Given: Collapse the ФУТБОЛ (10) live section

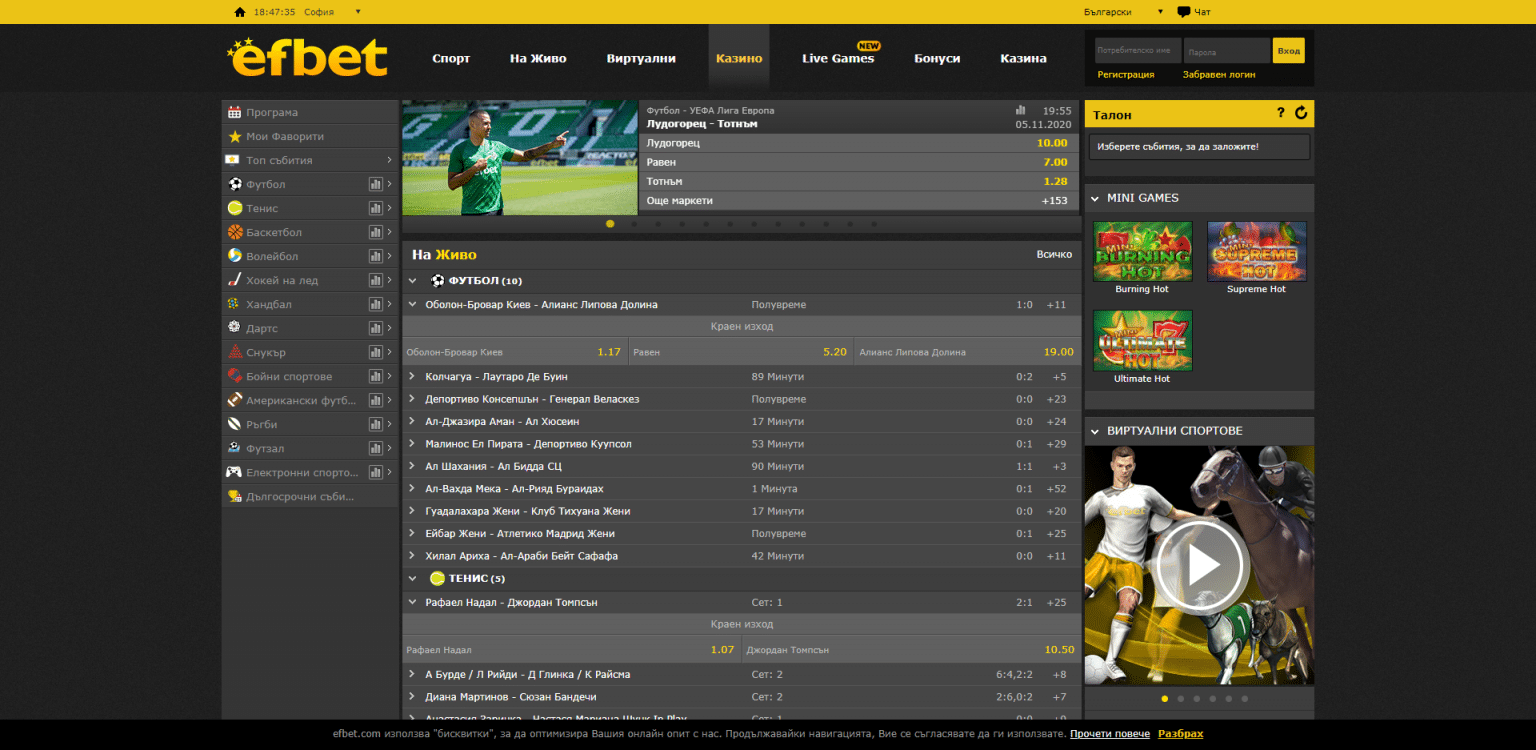Looking at the screenshot, I should coord(413,281).
